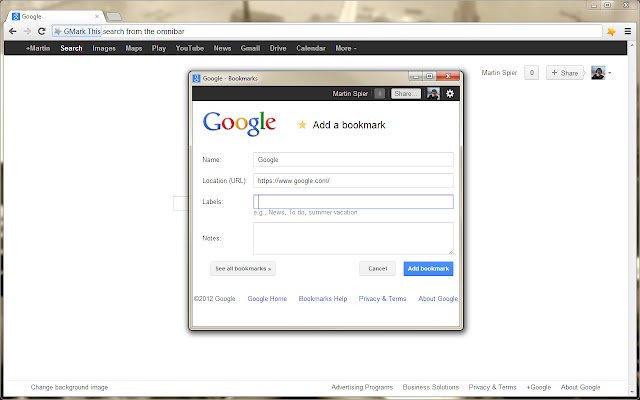Image resolution: width=640 pixels, height=400 pixels.
Task: Open Drive in the Google bar
Action: [x=278, y=48]
